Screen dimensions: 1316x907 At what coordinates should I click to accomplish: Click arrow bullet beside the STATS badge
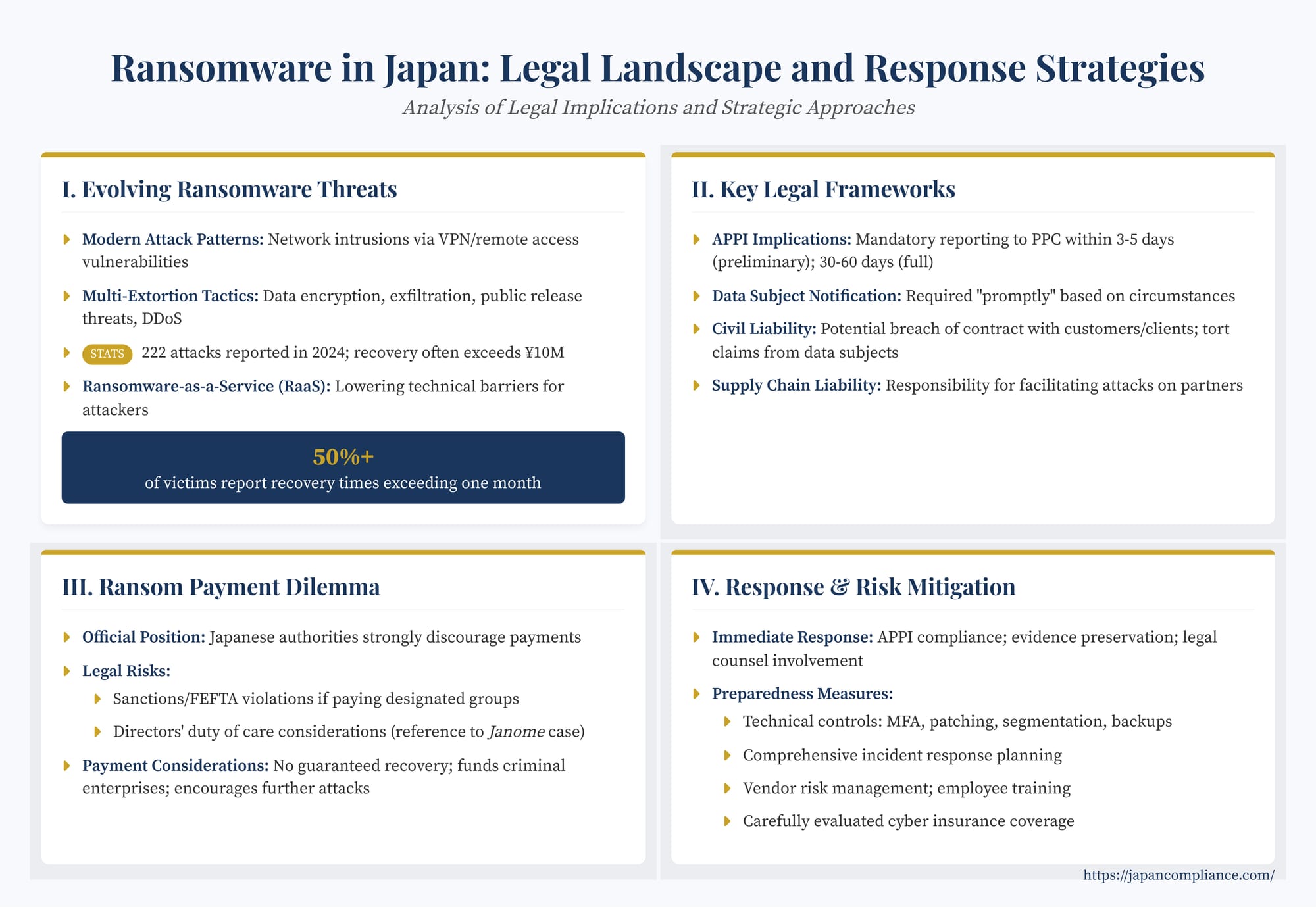(x=66, y=353)
